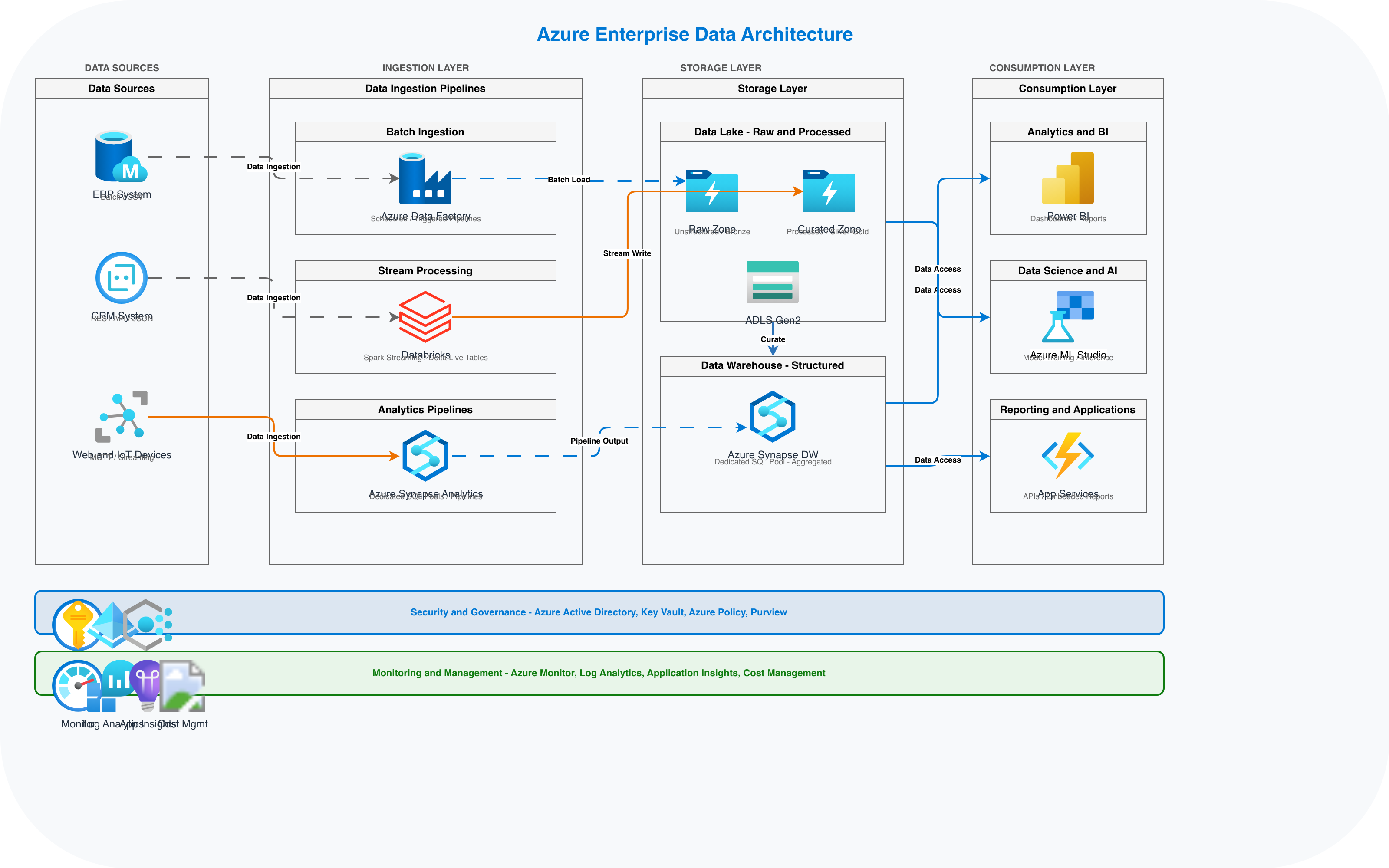
Task: Select the uppercase CONSUMPTION LAYER caption
Action: 1042,68
